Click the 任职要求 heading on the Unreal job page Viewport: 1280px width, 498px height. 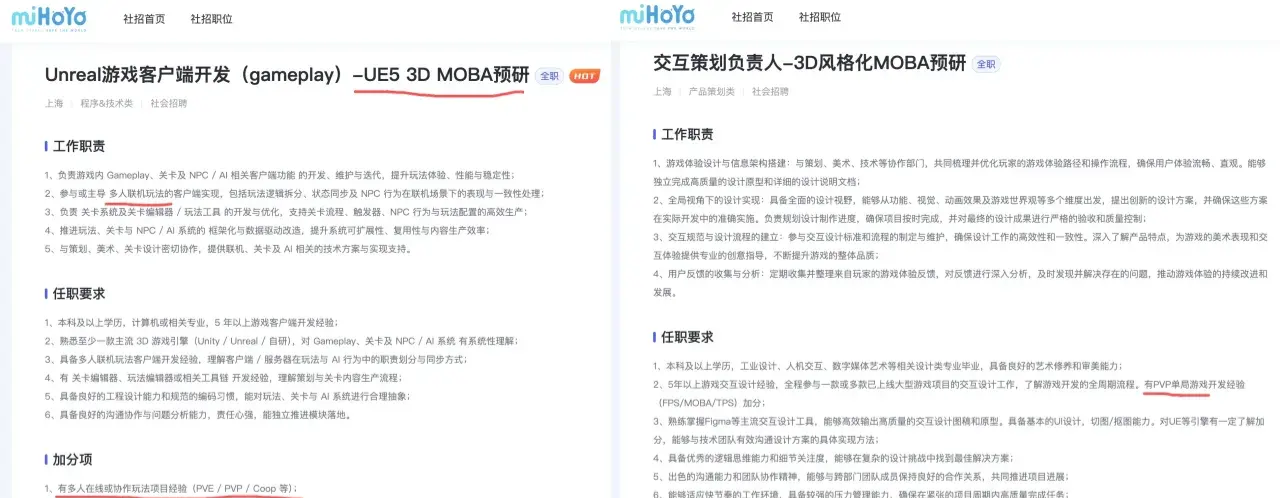79,294
